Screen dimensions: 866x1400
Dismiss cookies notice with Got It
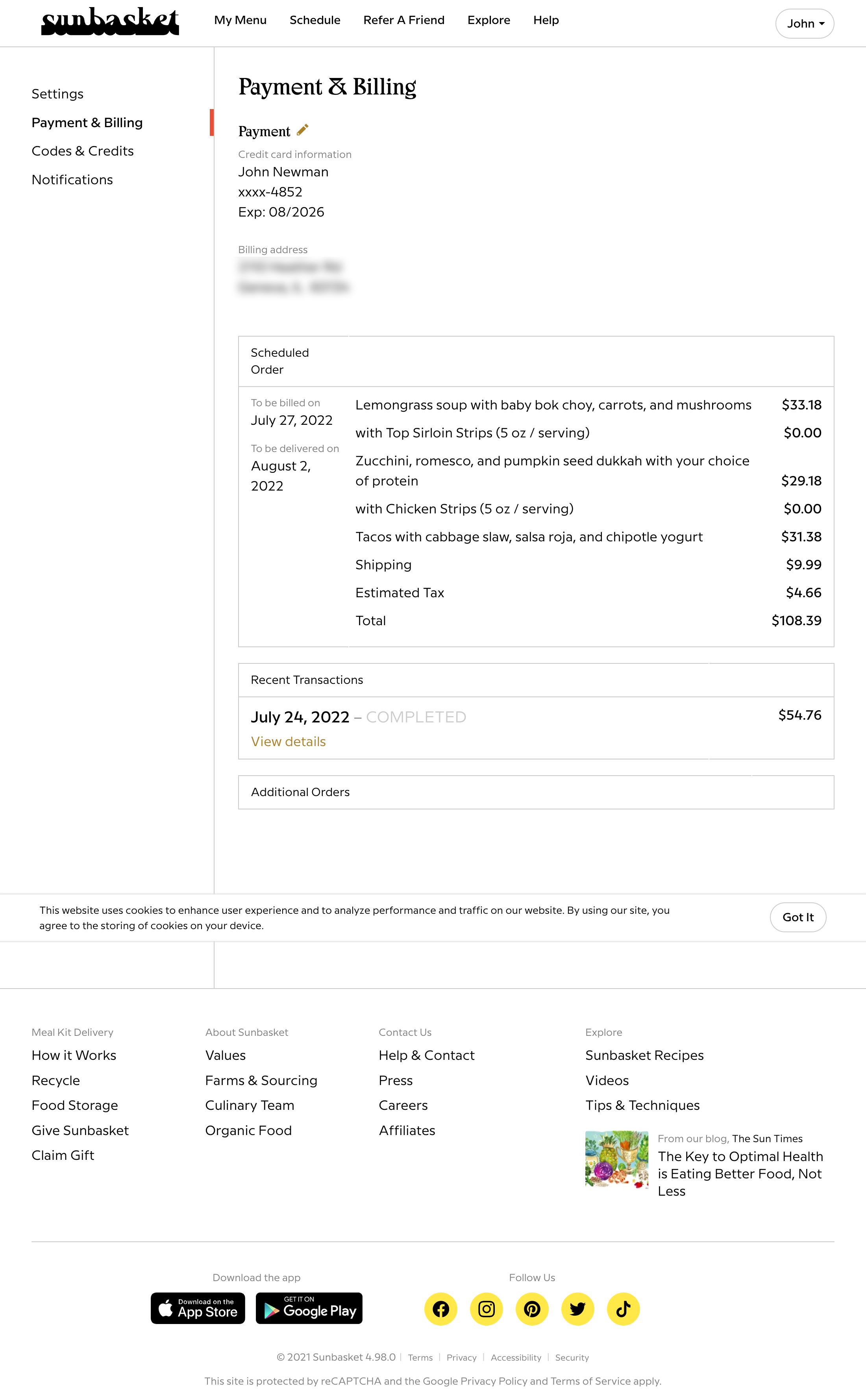pos(798,917)
